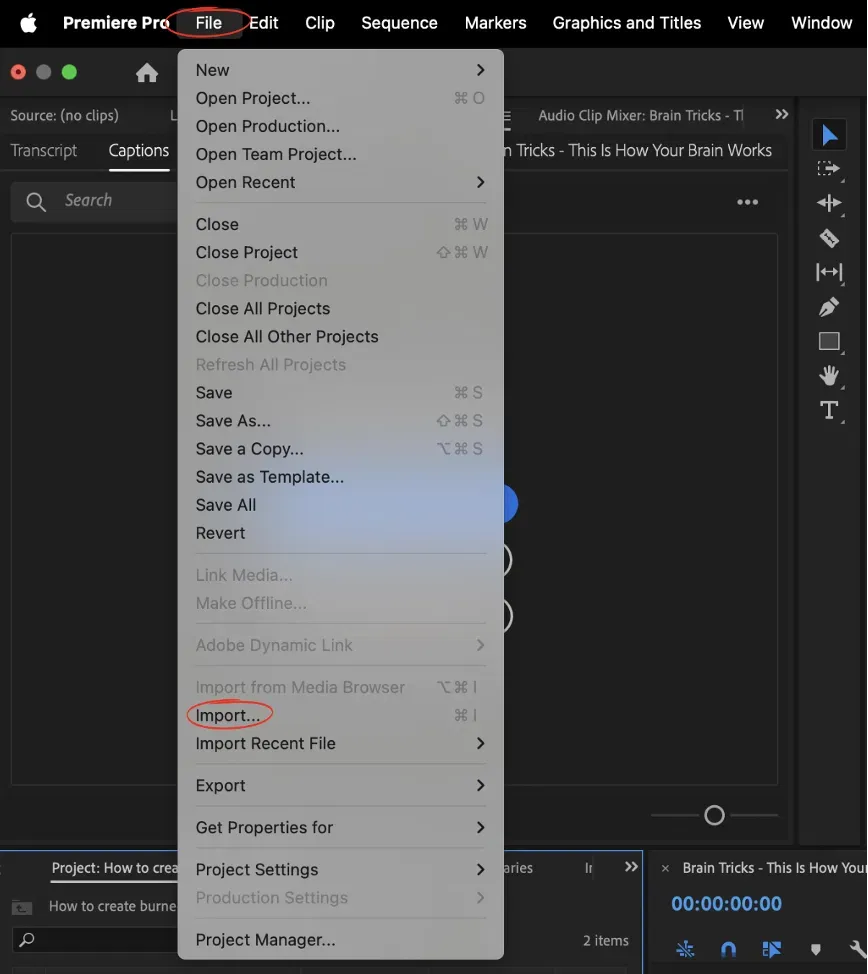Click the Captions Search field
The image size is (868, 974).
pyautogui.click(x=94, y=201)
